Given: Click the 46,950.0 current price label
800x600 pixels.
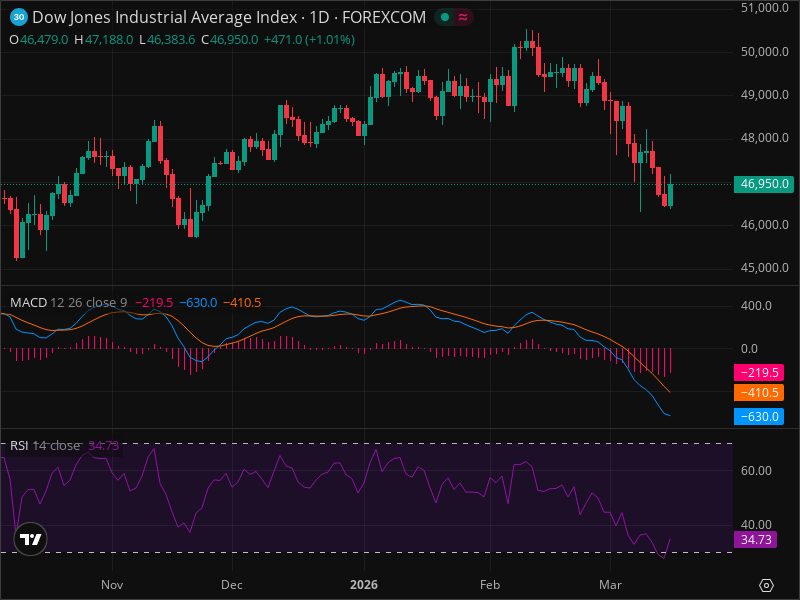Looking at the screenshot, I should (764, 184).
